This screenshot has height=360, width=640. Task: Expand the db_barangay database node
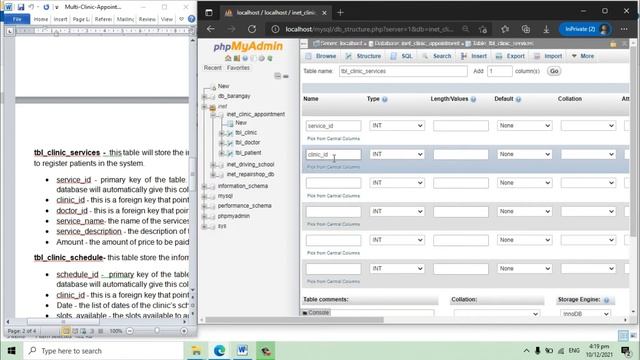tap(204, 96)
